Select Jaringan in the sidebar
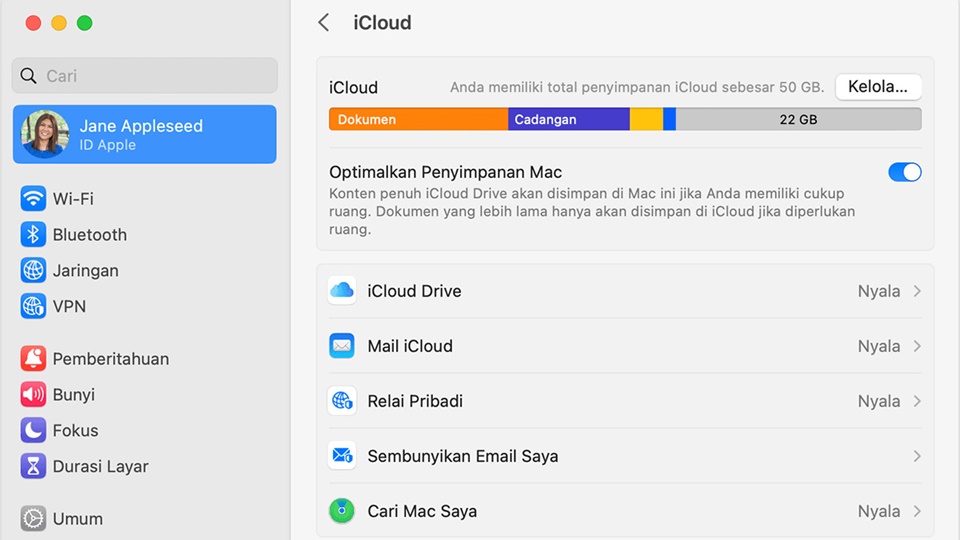 tap(86, 271)
